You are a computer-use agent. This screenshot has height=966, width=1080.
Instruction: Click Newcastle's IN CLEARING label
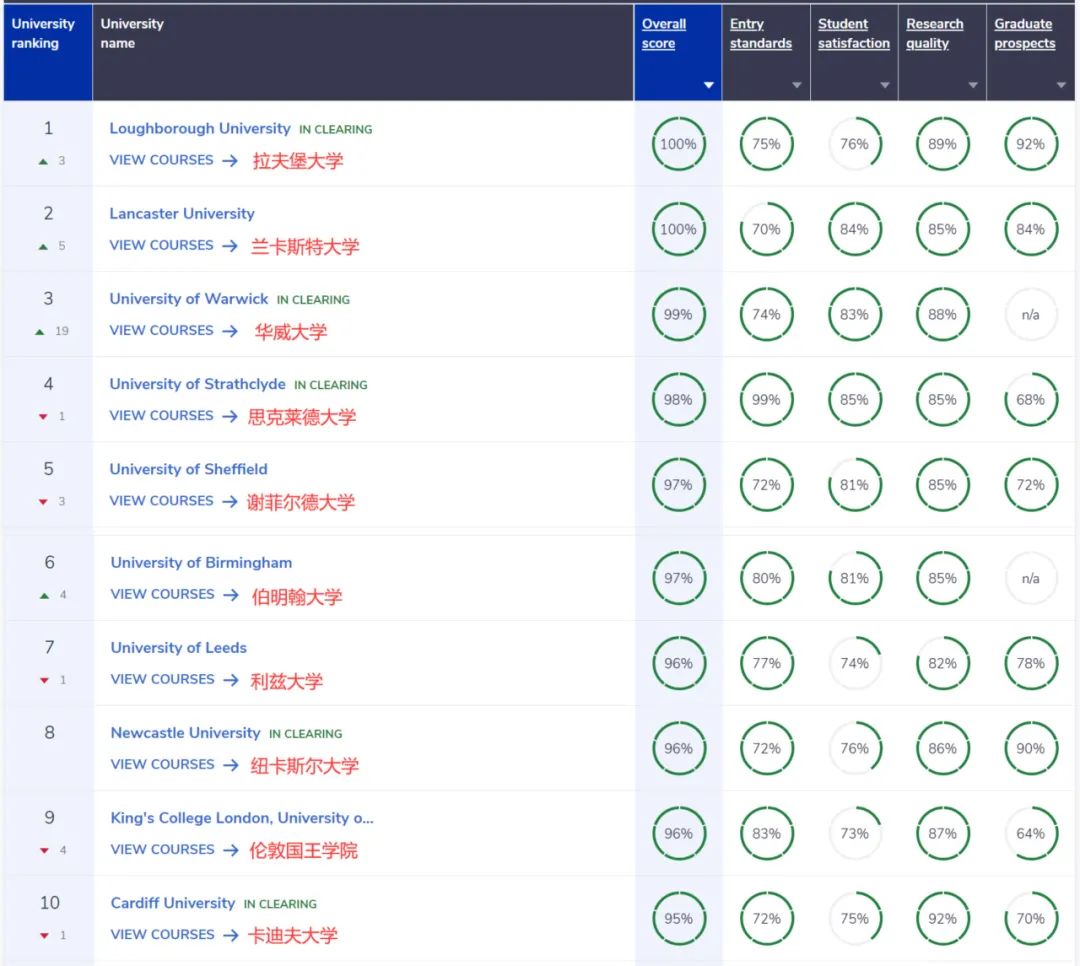(305, 734)
